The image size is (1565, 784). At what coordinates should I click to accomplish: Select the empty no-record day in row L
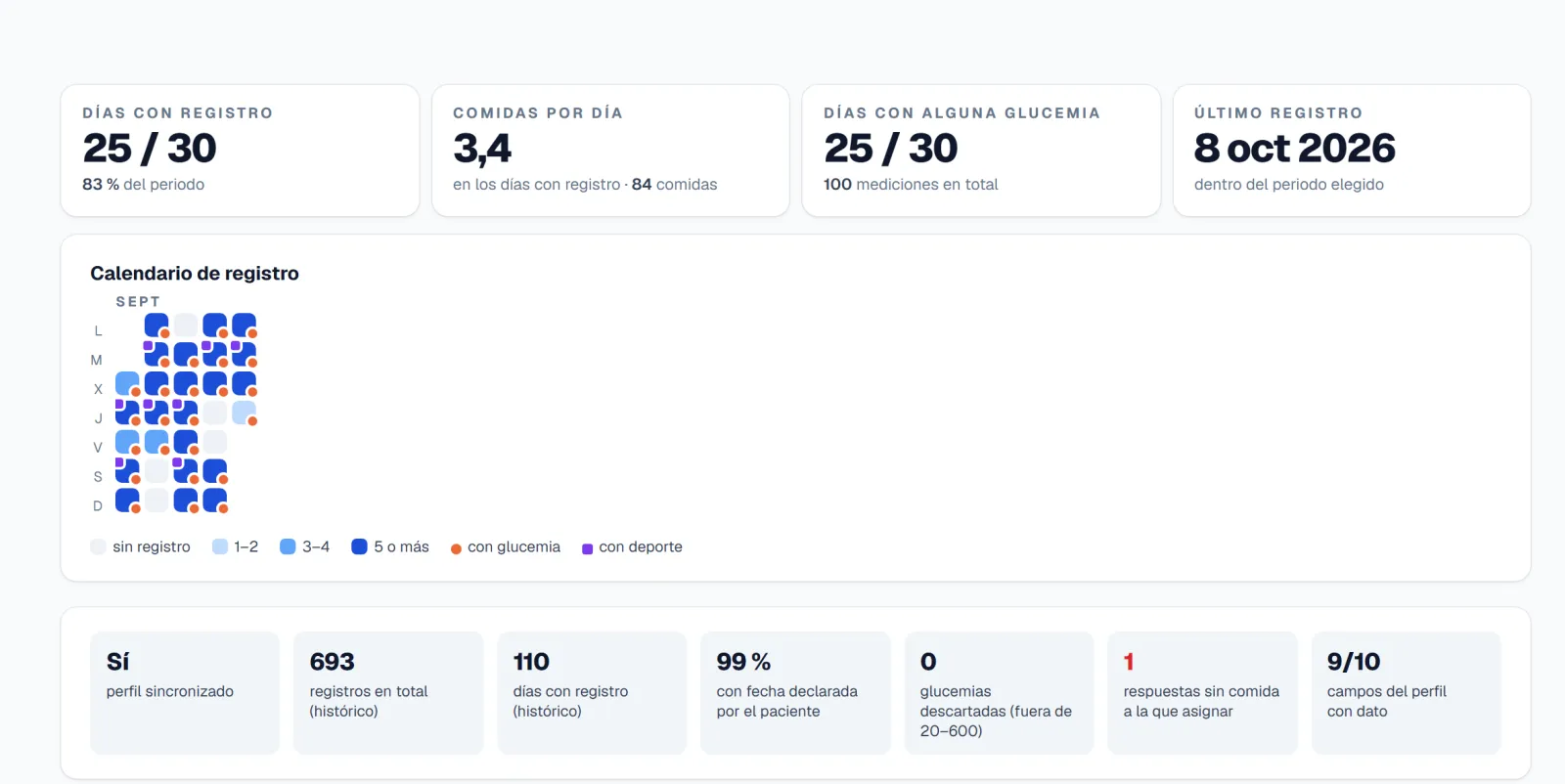click(x=186, y=325)
